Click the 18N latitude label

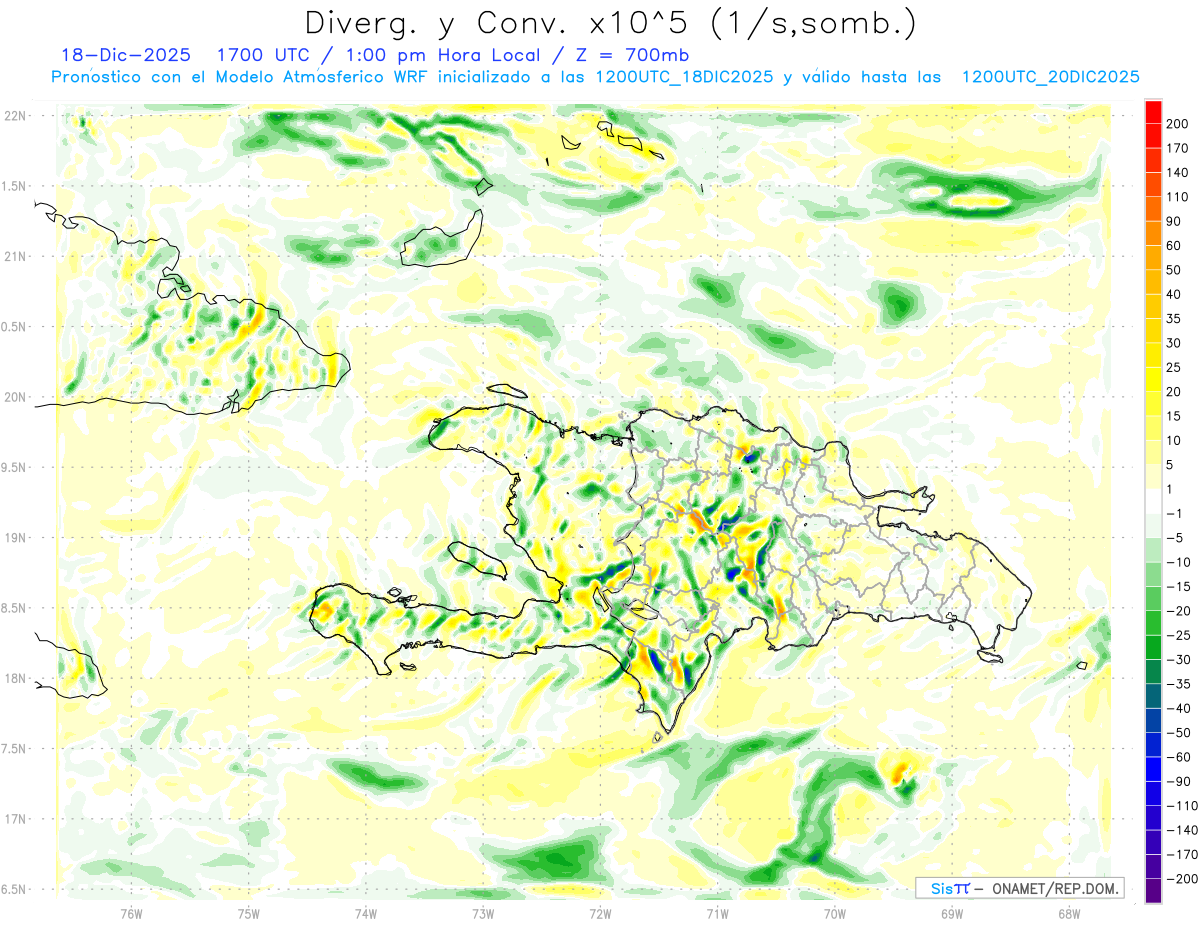tap(16, 679)
